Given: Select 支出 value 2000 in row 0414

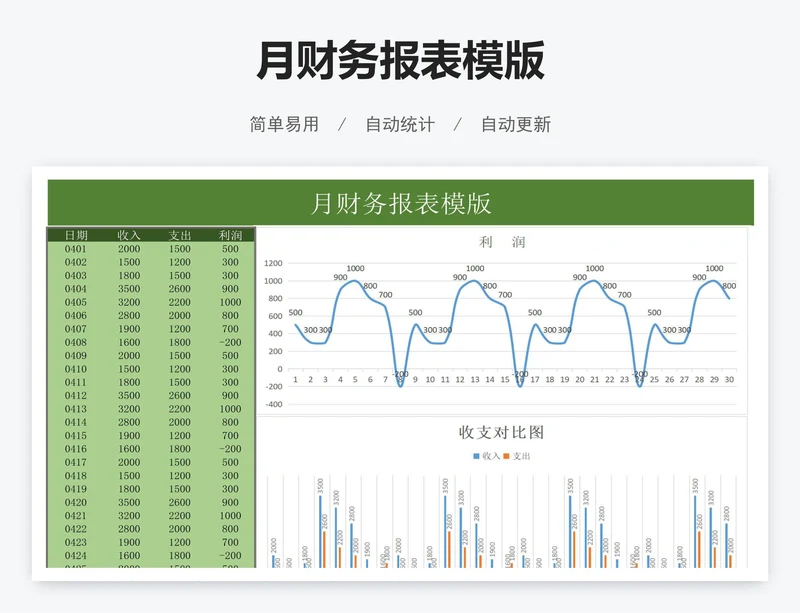Looking at the screenshot, I should click(180, 422).
